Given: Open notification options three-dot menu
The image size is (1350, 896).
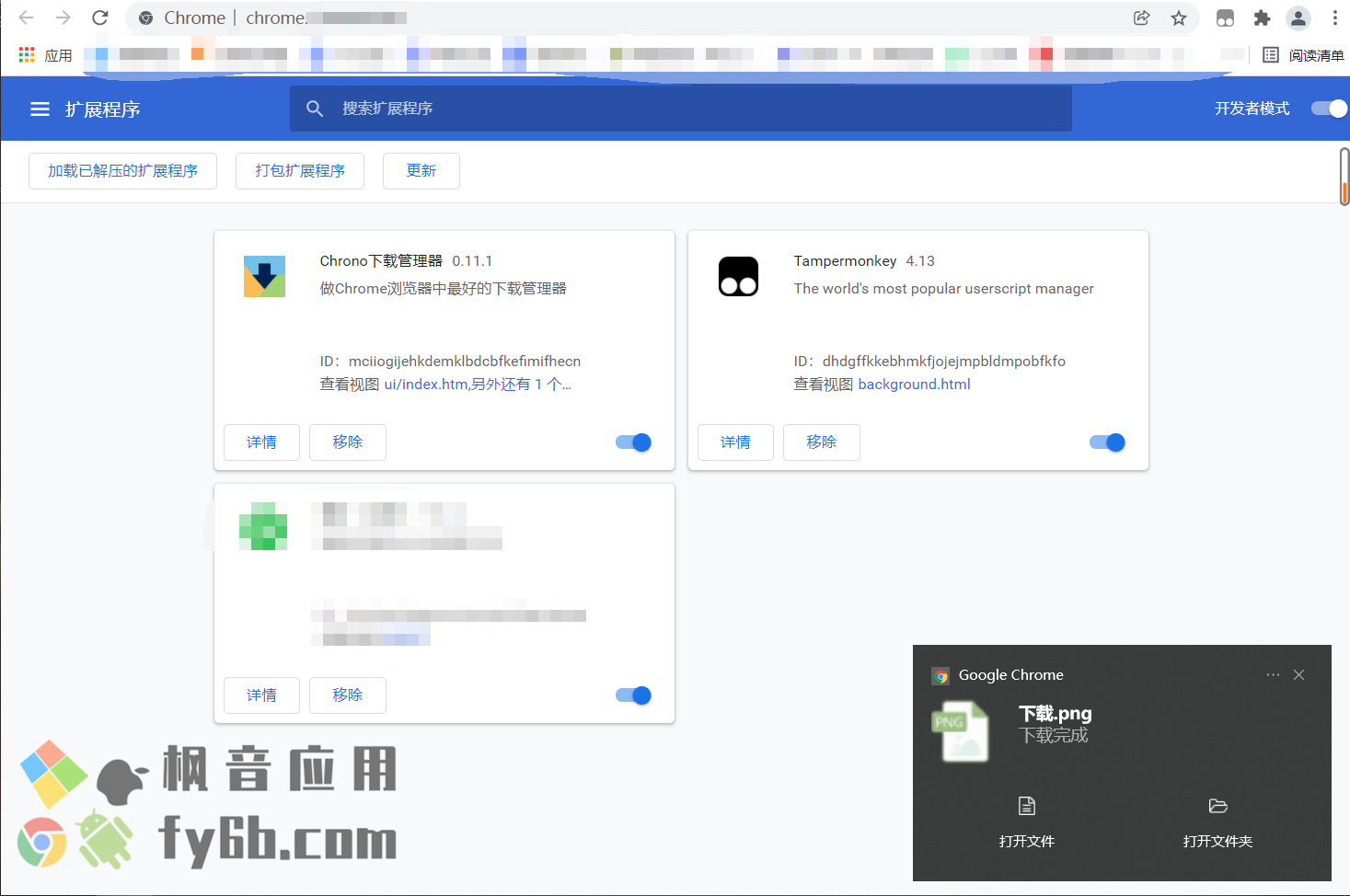Looking at the screenshot, I should click(1273, 674).
